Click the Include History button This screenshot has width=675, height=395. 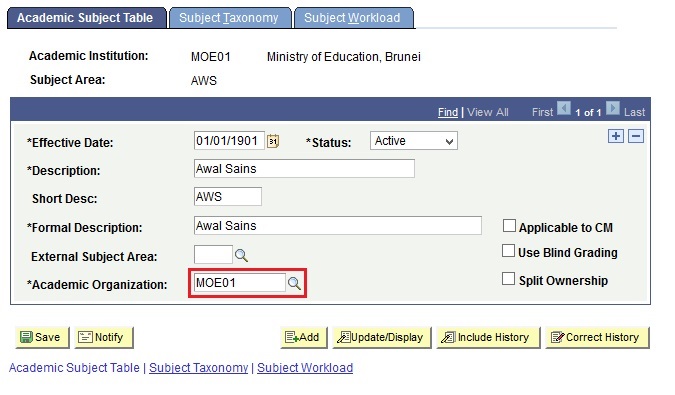click(488, 337)
